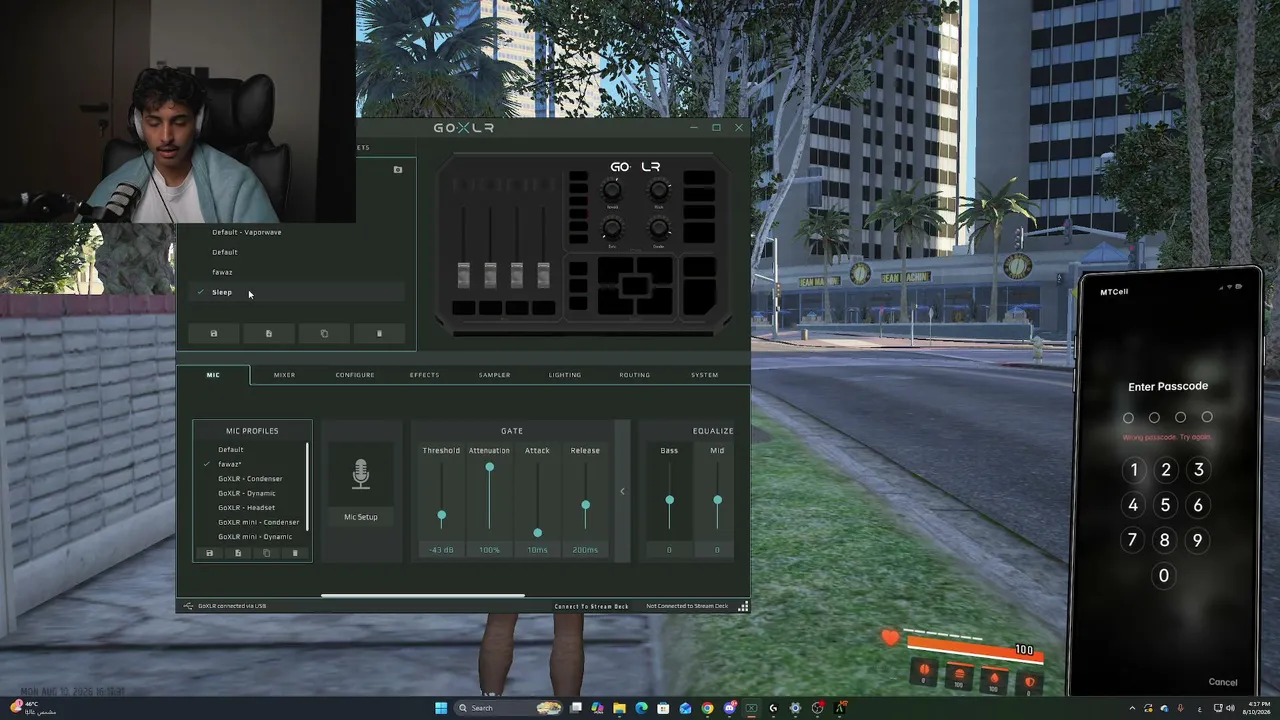Save the current mic profile
The width and height of the screenshot is (1280, 720).
[209, 553]
